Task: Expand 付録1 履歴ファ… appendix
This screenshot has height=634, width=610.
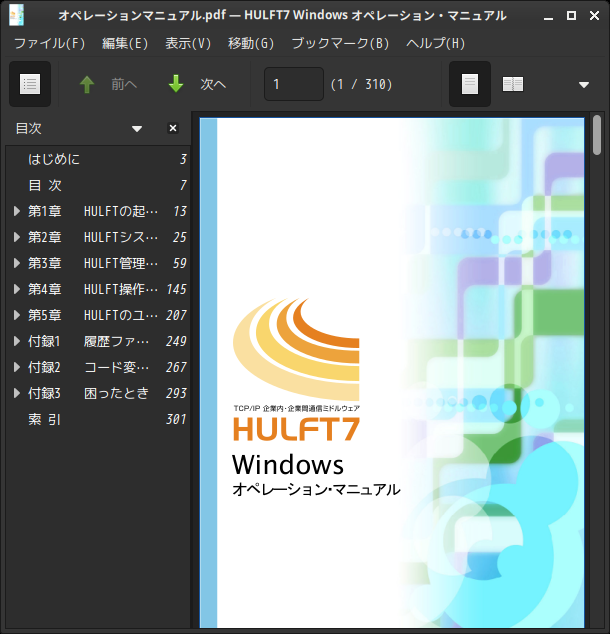Action: coord(17,341)
